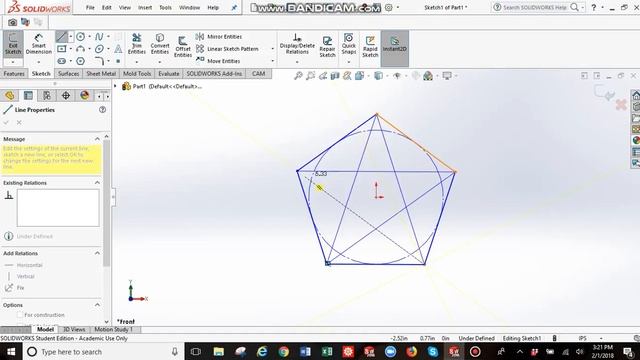Select the Sketch Fillet tool
640x360 pixels.
pyautogui.click(x=99, y=61)
